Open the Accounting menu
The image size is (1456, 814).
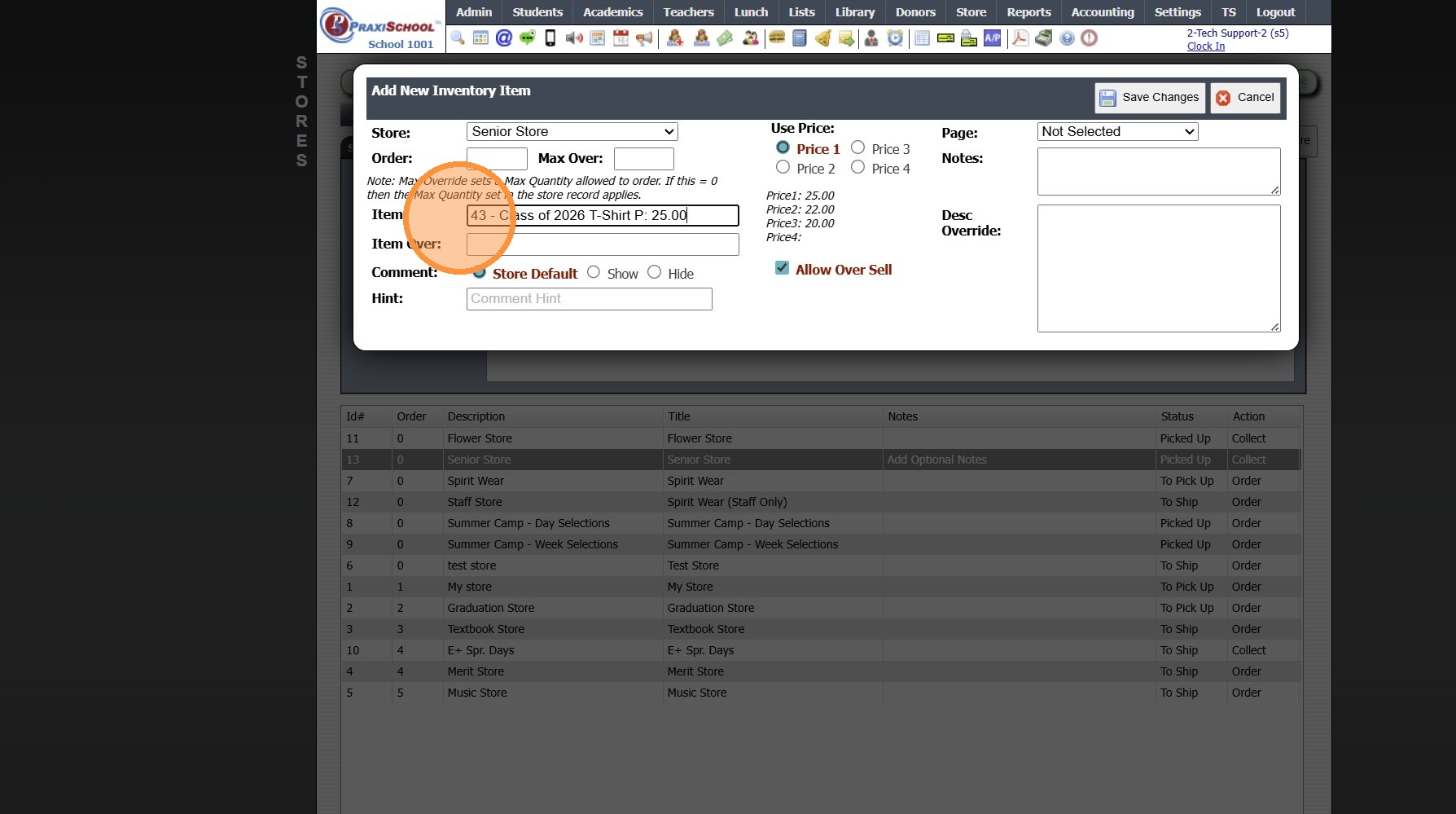pos(1103,12)
